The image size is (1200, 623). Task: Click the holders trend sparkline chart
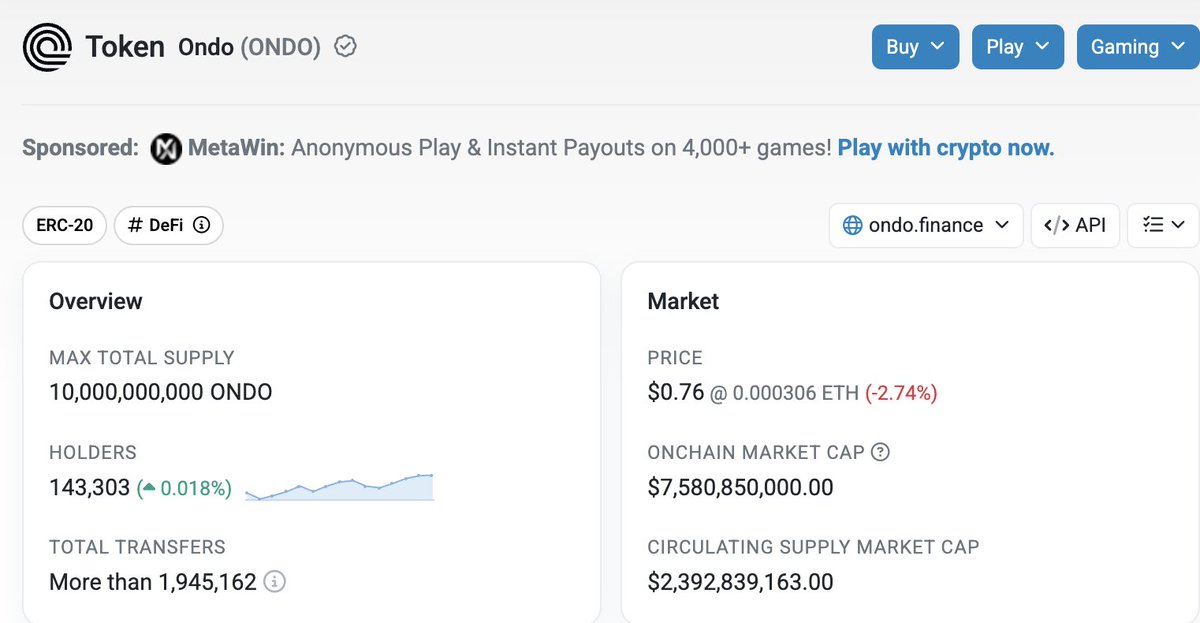(x=339, y=486)
